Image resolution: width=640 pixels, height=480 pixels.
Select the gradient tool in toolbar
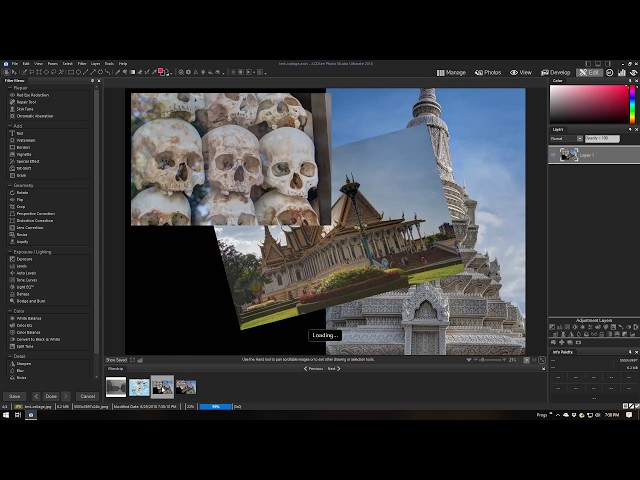pyautogui.click(x=132, y=72)
